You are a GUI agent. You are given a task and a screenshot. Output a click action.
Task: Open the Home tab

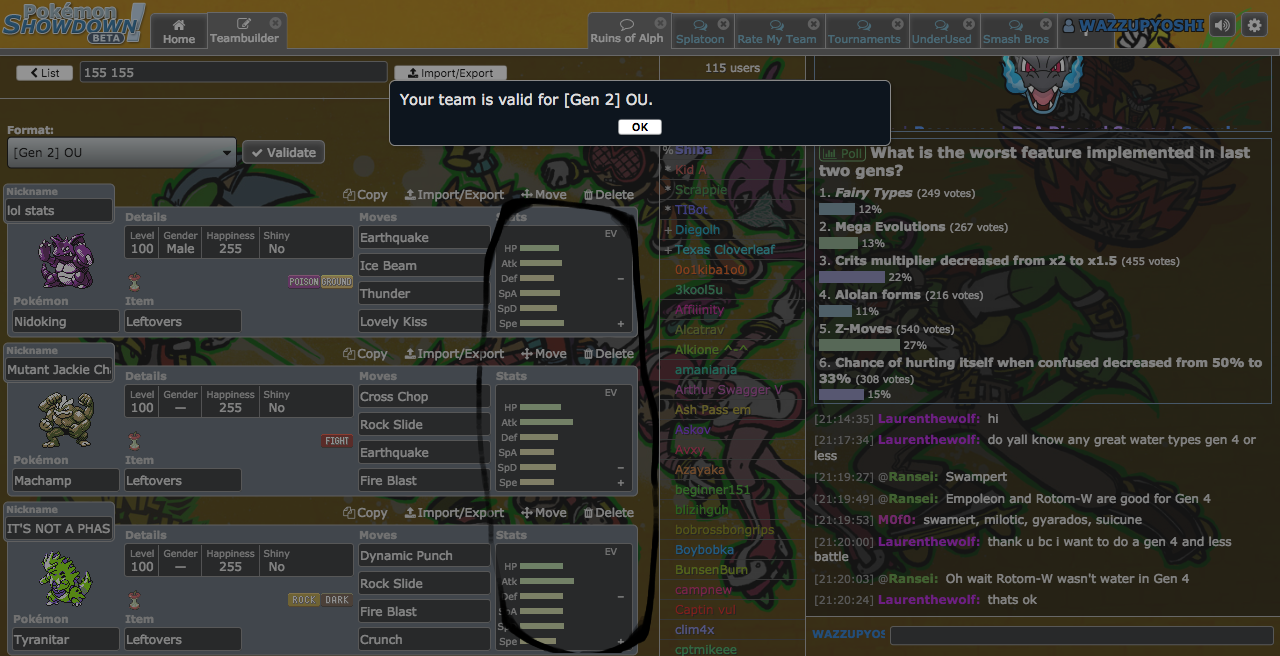(x=179, y=31)
